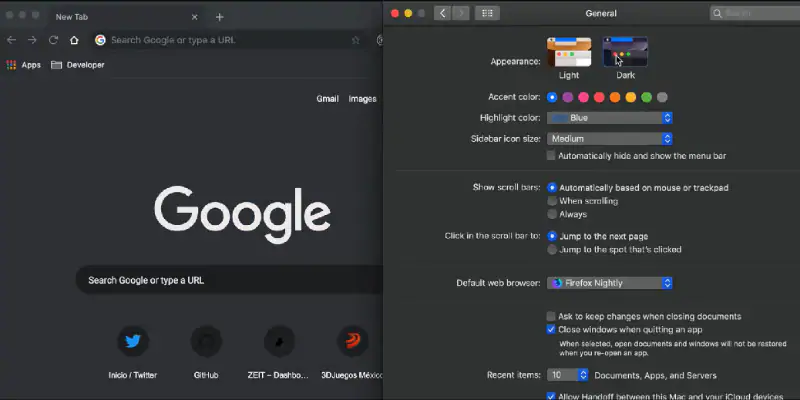Select the purple accent color
The width and height of the screenshot is (800, 400).
point(568,97)
